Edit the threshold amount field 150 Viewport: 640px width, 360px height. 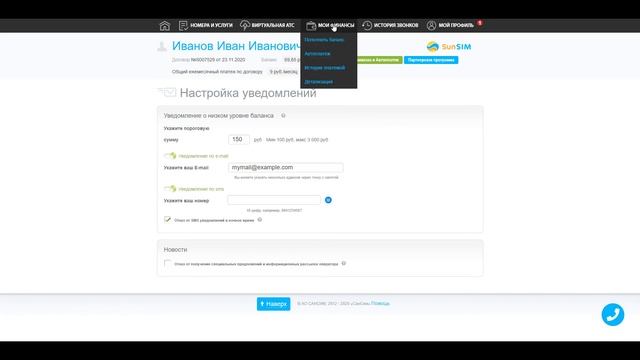click(239, 140)
